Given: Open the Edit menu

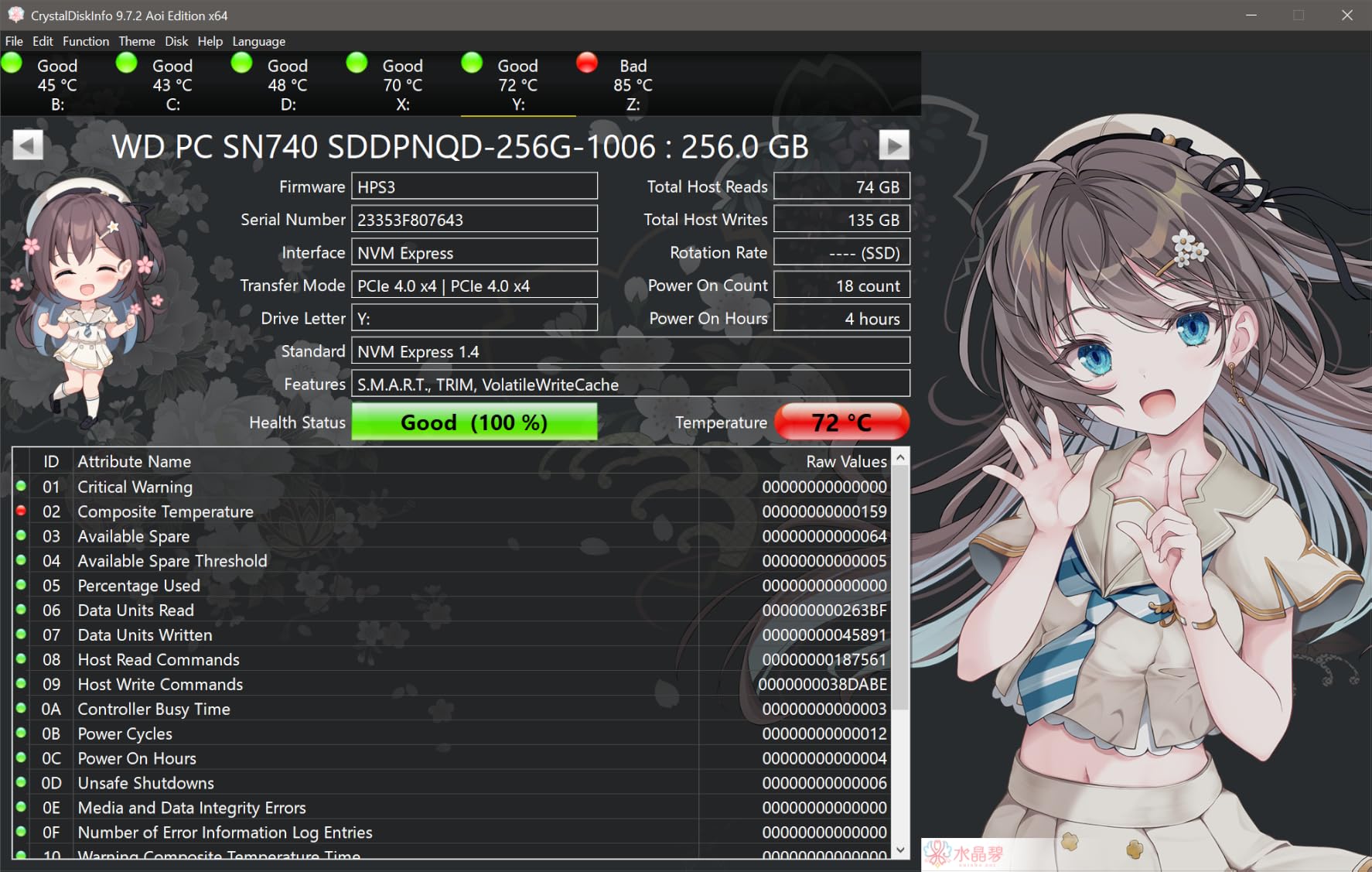Looking at the screenshot, I should tap(43, 41).
